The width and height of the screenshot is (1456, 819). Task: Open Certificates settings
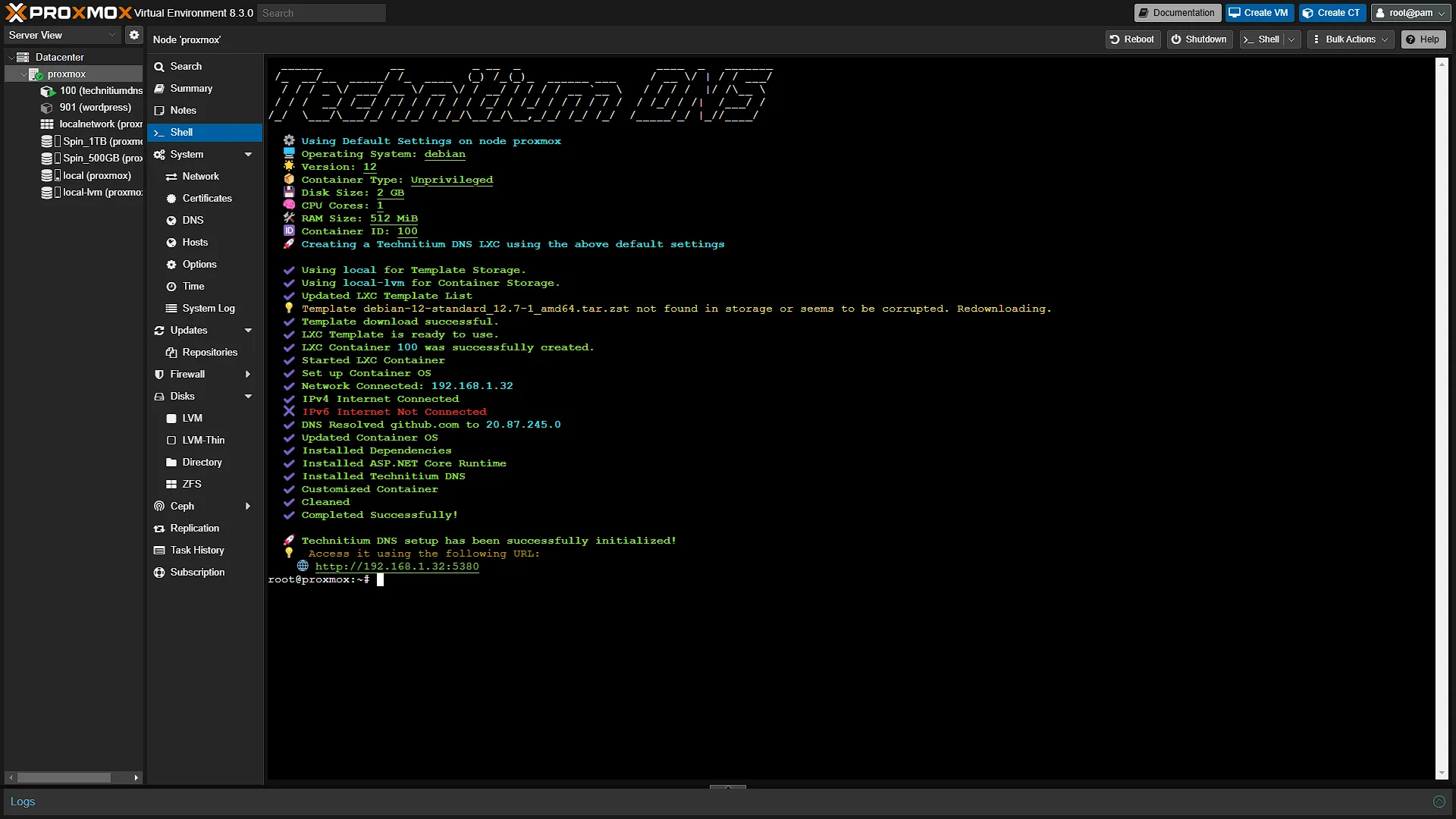[x=205, y=199]
